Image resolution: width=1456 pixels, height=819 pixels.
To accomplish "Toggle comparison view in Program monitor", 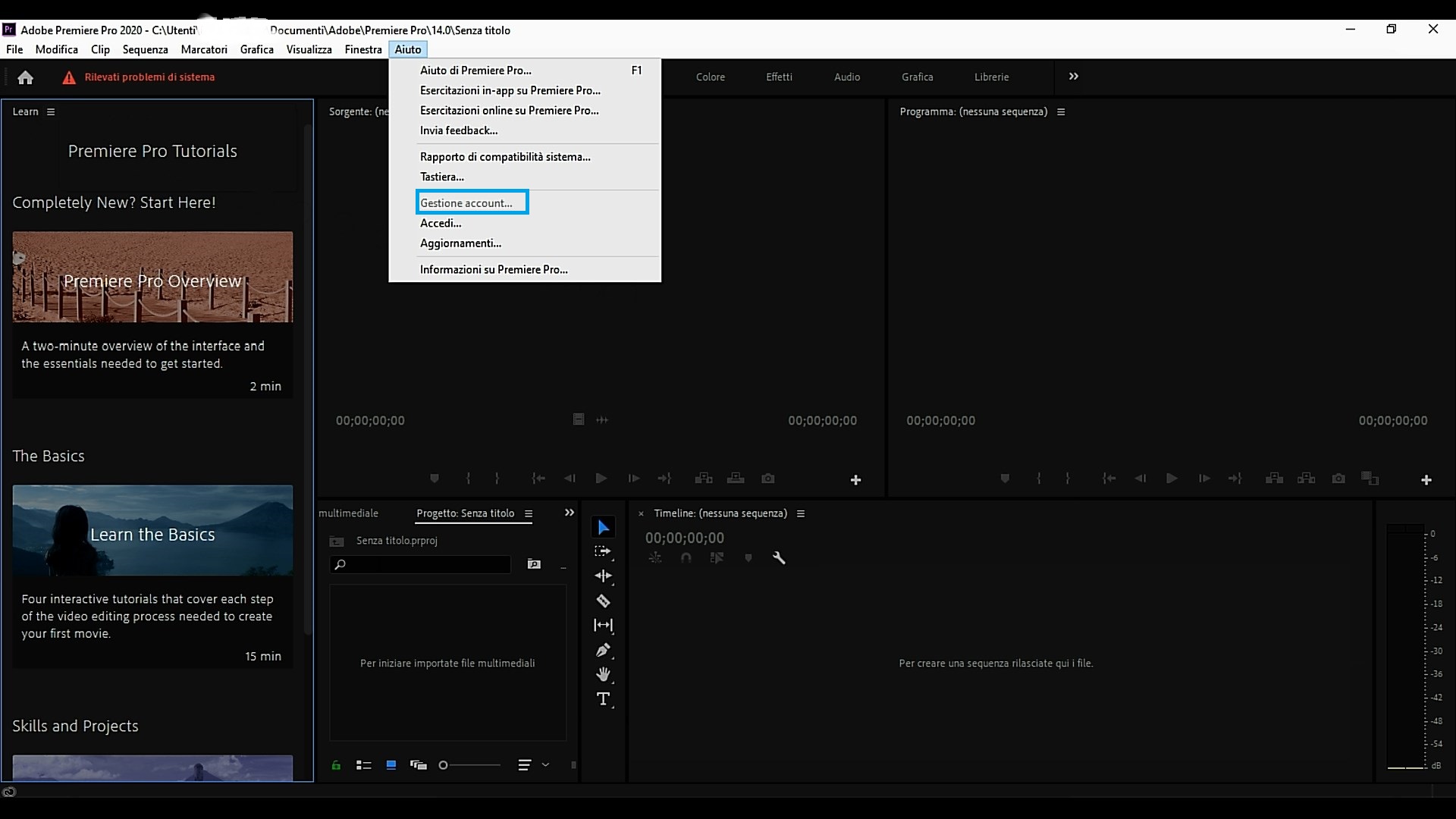I will click(x=1370, y=479).
